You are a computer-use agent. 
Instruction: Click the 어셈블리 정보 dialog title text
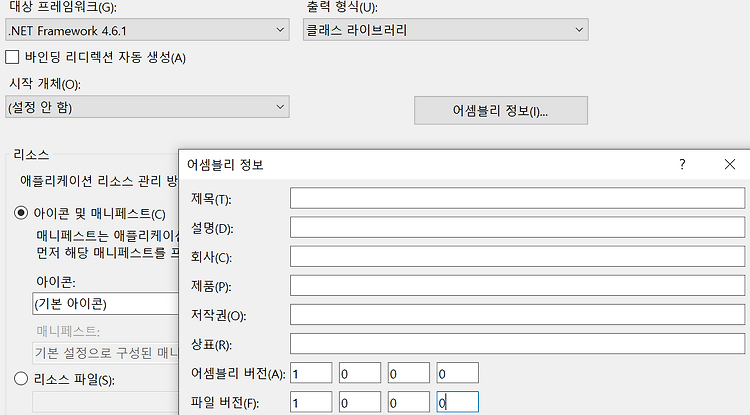225,165
